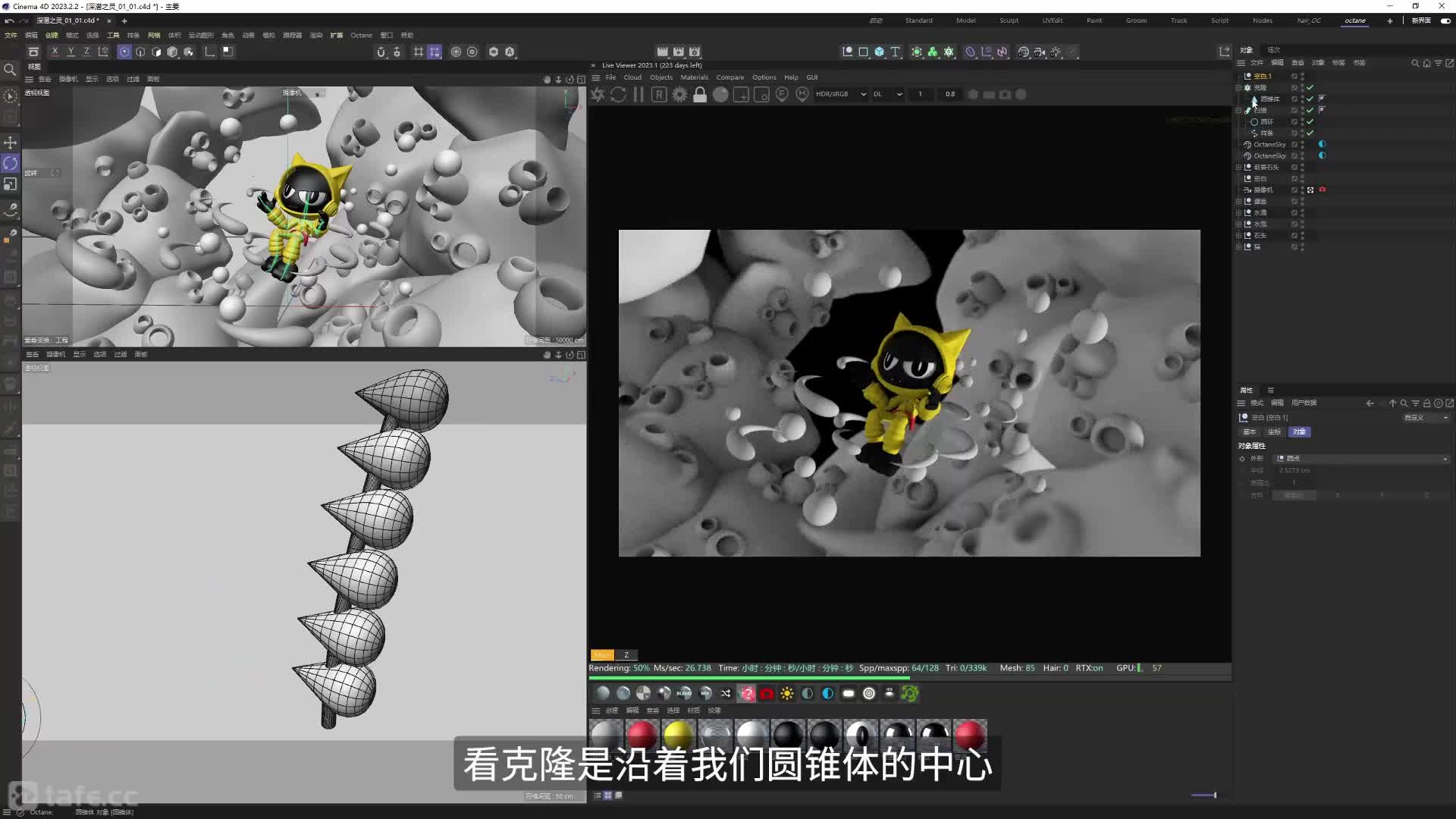Click the rendered cat image in Live Viewer
This screenshot has width=1456, height=819.
[909, 393]
